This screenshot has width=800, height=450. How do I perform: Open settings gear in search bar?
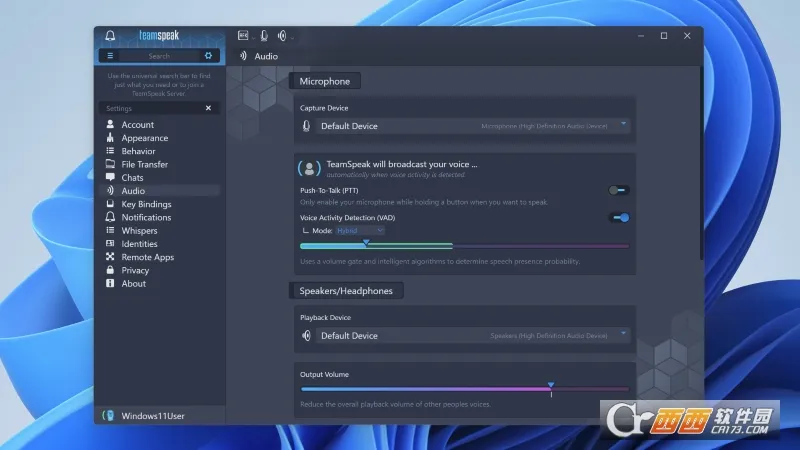pyautogui.click(x=208, y=56)
